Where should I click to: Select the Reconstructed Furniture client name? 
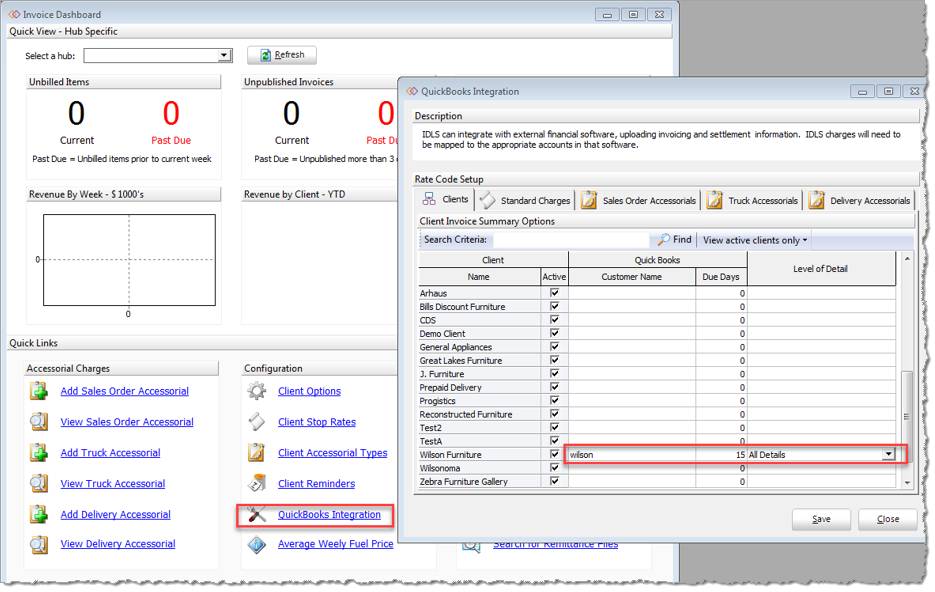click(x=466, y=414)
